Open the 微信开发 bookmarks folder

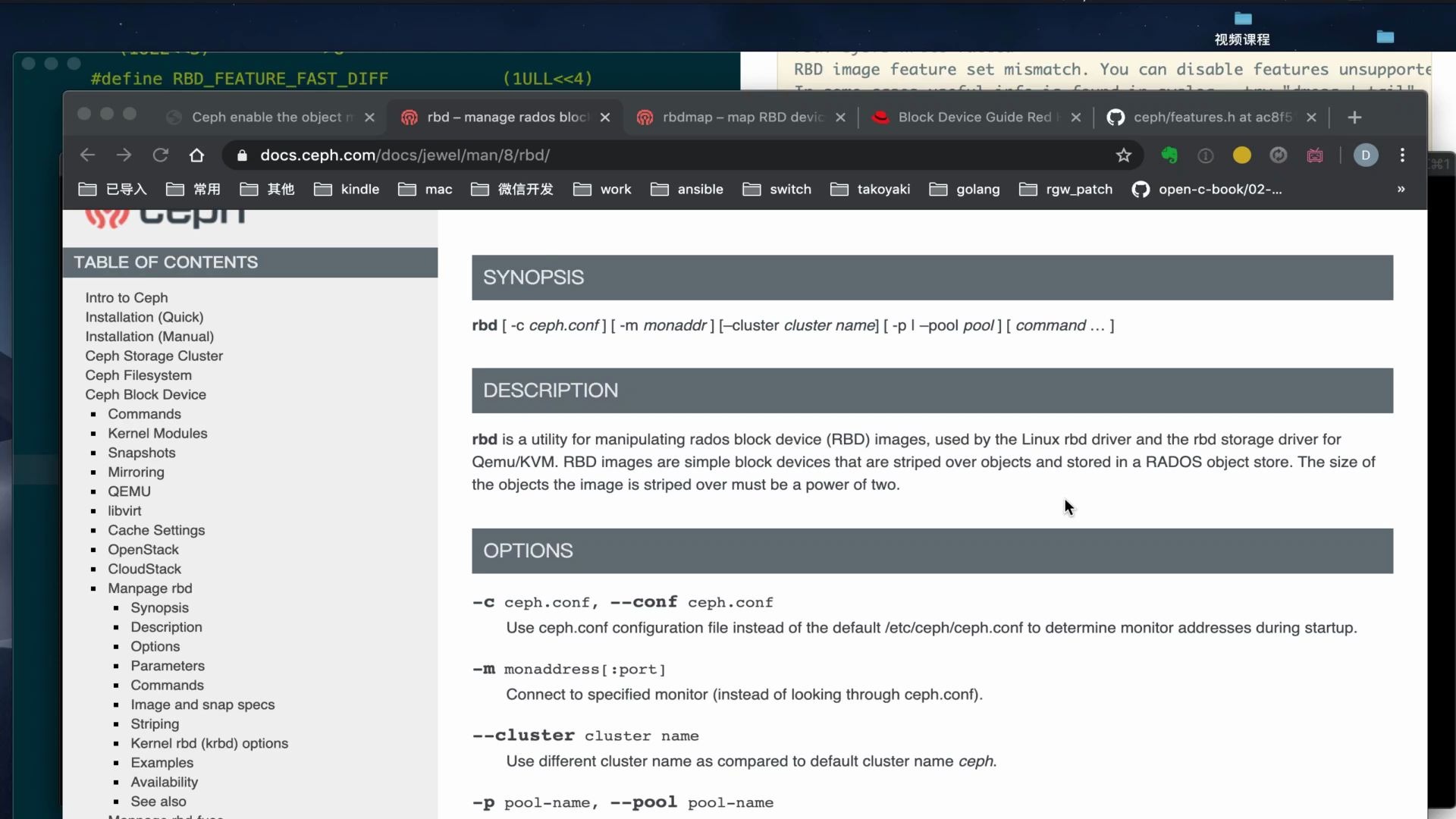pos(512,190)
